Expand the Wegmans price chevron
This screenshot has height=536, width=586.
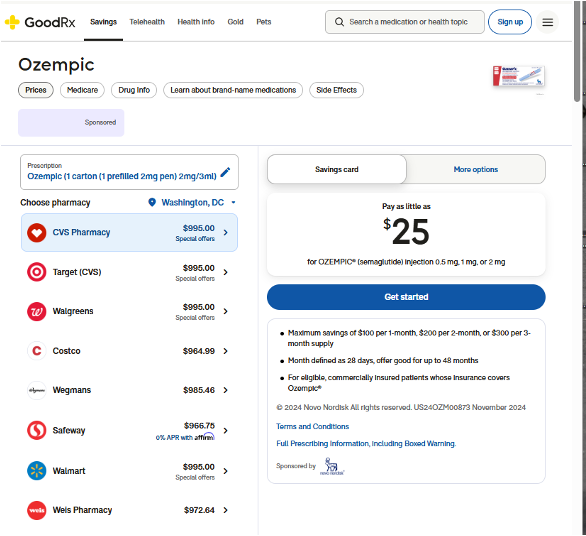tap(225, 390)
